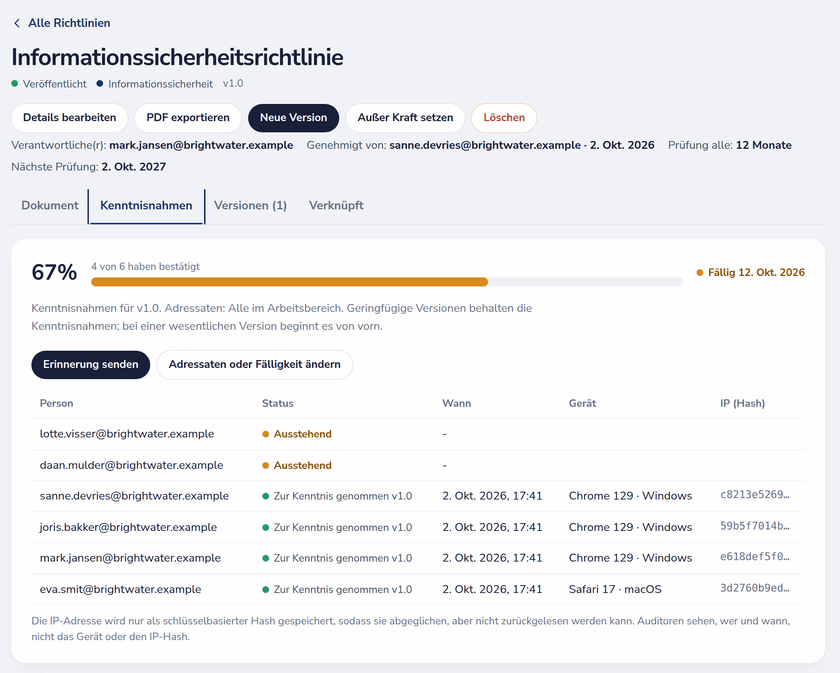Switch to the Dokument tab

click(50, 206)
